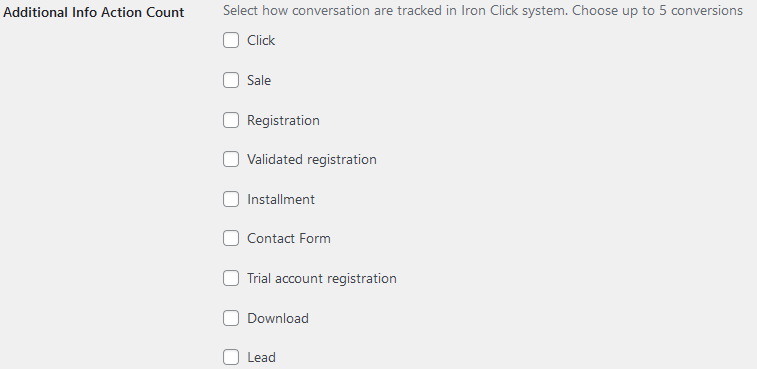The height and width of the screenshot is (369, 757).
Task: Click the 'Sale' label text
Action: [259, 80]
